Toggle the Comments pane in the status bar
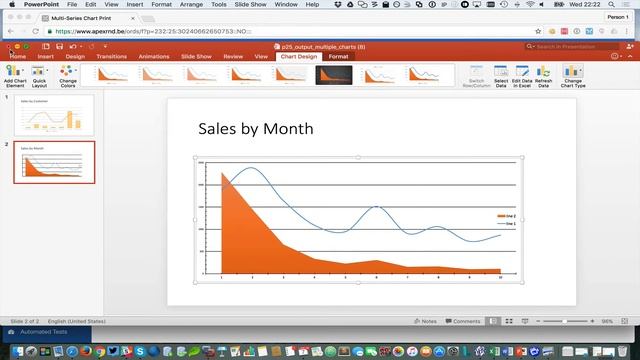The image size is (640, 360). (463, 321)
